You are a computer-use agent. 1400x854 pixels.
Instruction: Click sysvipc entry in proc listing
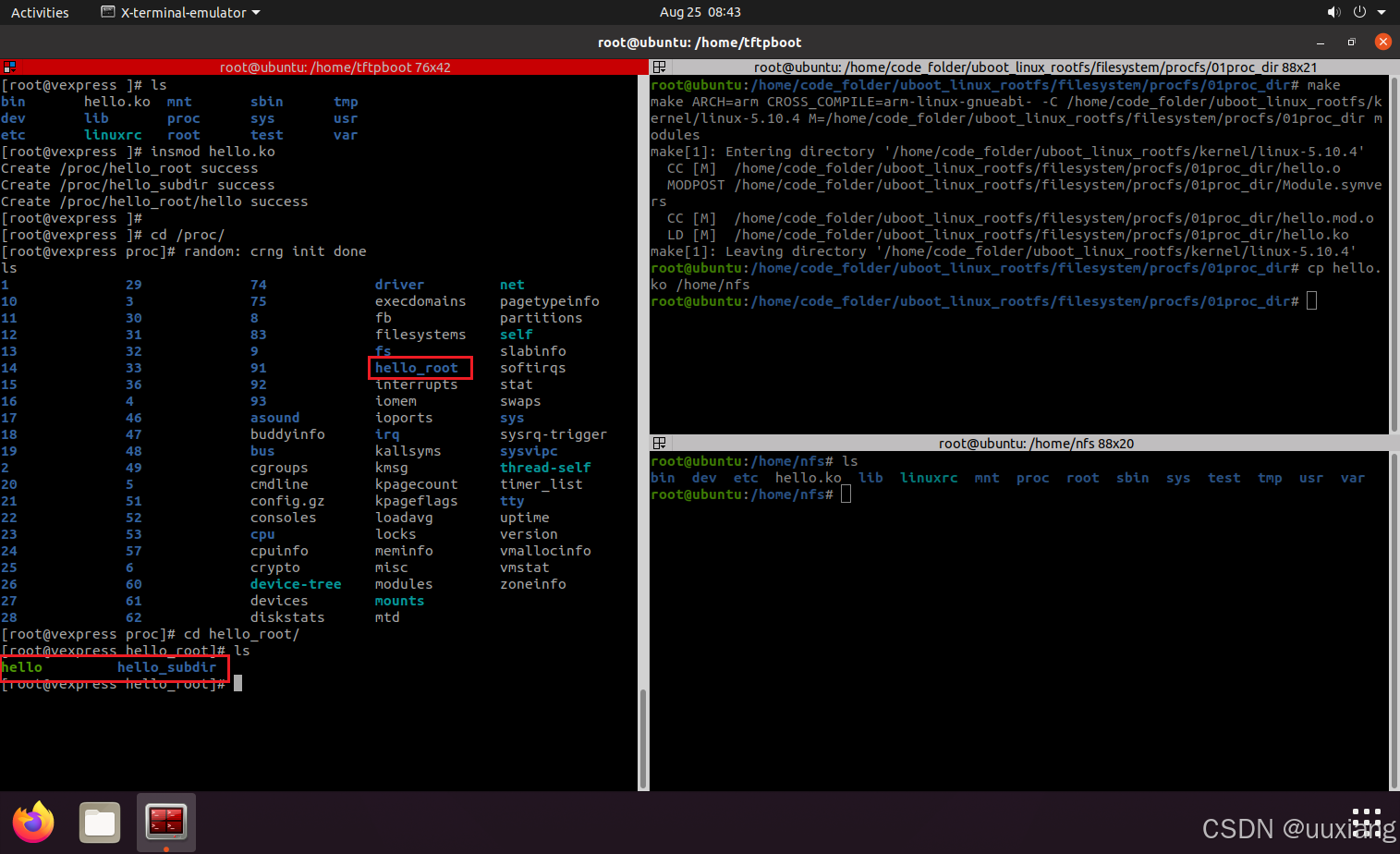[529, 451]
